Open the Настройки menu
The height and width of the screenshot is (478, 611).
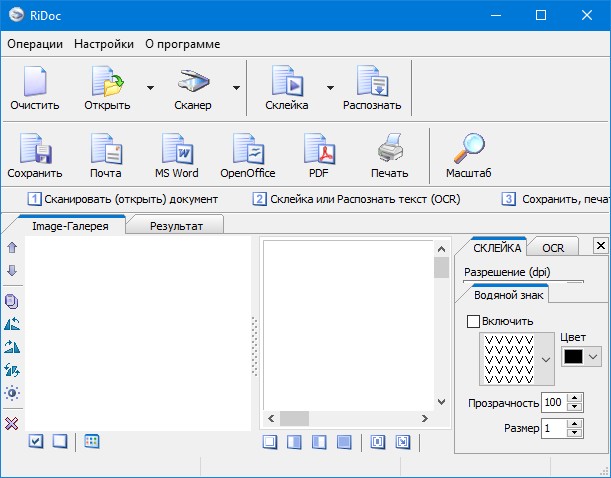pos(104,44)
